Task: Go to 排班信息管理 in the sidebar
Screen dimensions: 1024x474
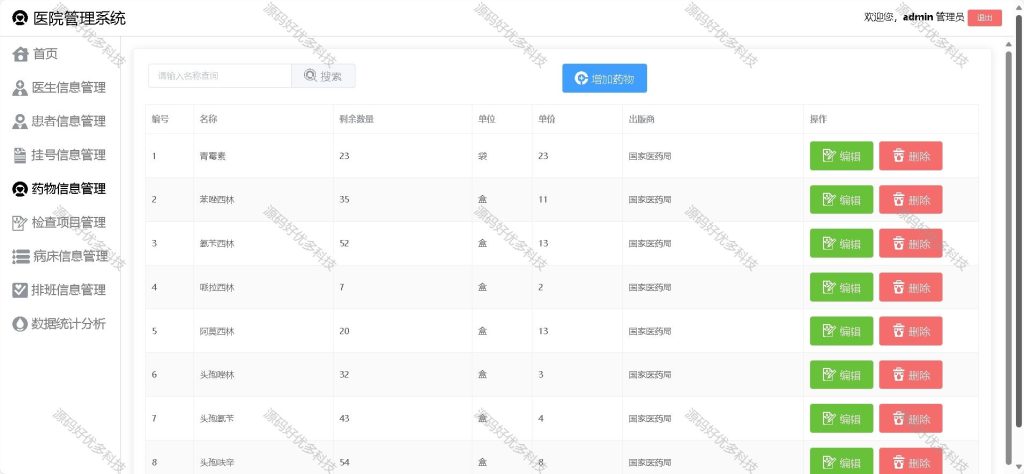Action: tap(59, 290)
